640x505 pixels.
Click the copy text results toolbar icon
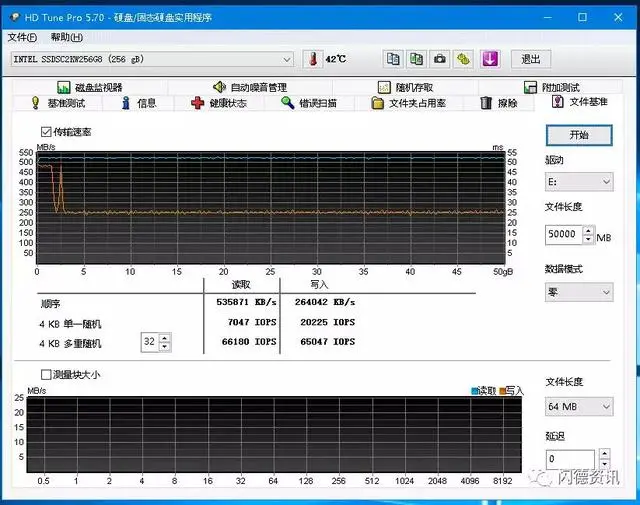point(393,59)
